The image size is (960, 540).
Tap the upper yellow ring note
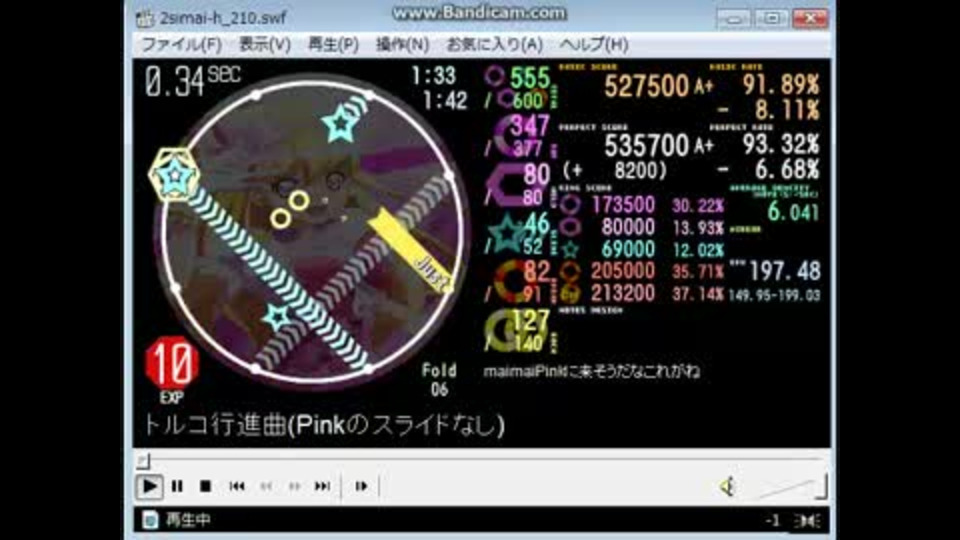click(299, 200)
